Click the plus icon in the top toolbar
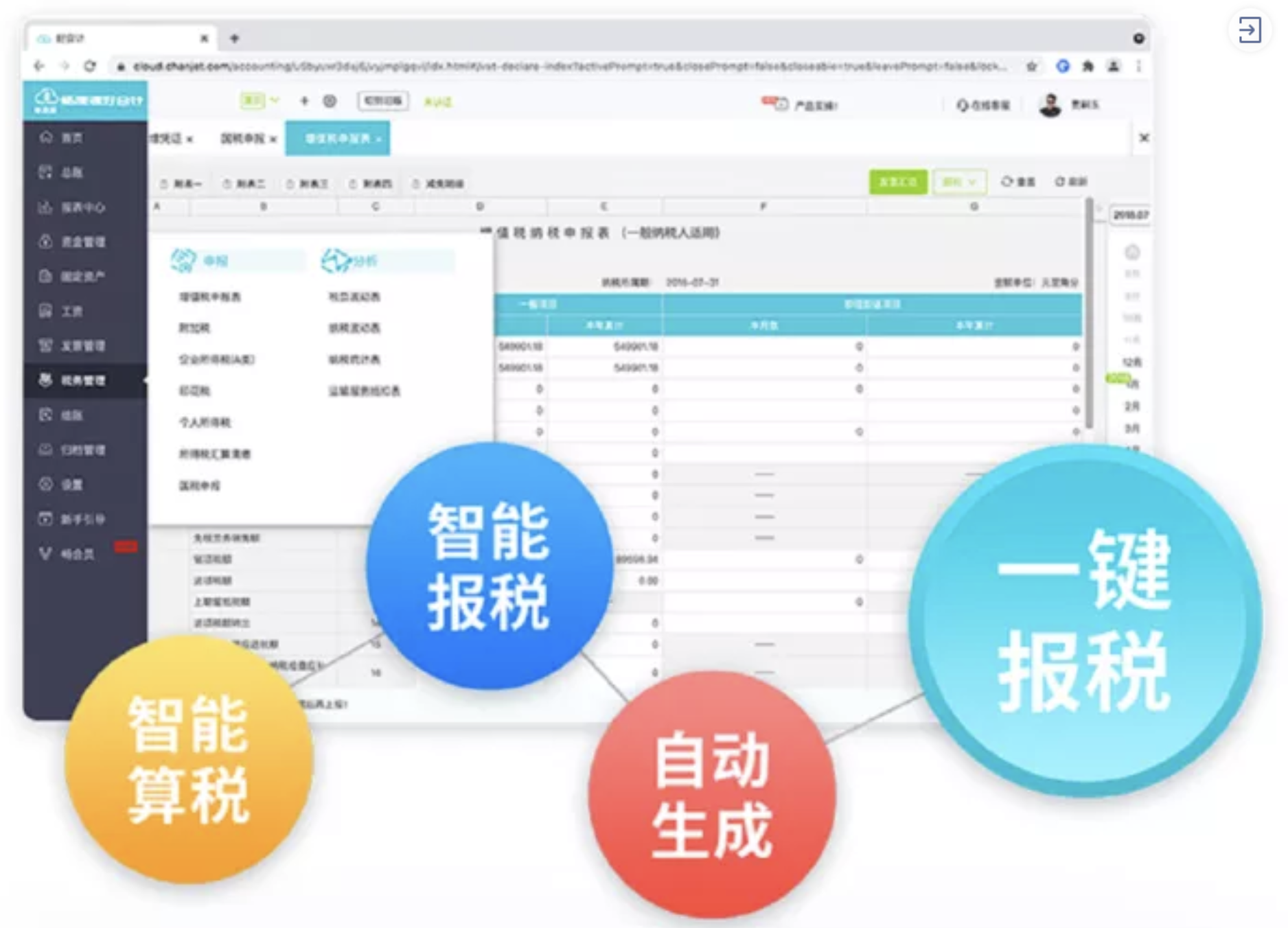 (x=304, y=101)
